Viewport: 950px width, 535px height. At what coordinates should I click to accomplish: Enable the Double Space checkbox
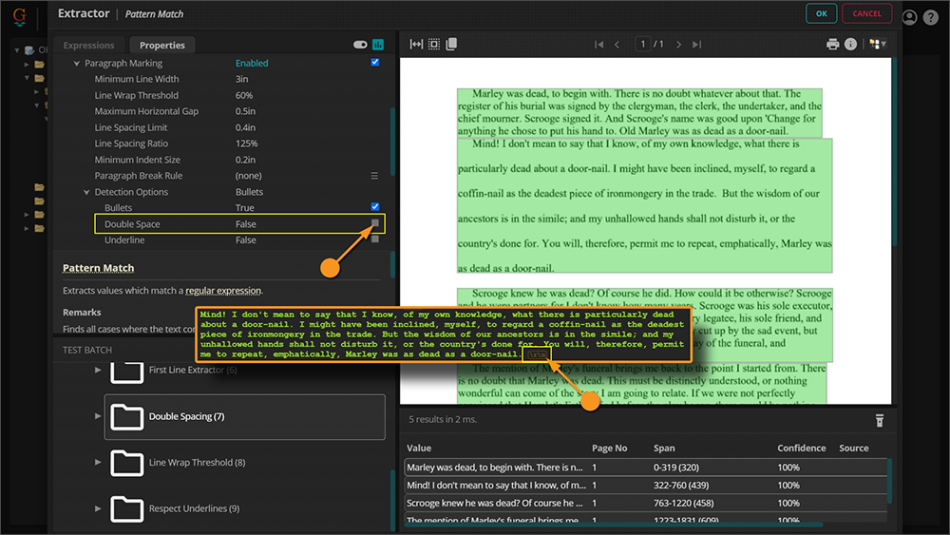[x=375, y=224]
